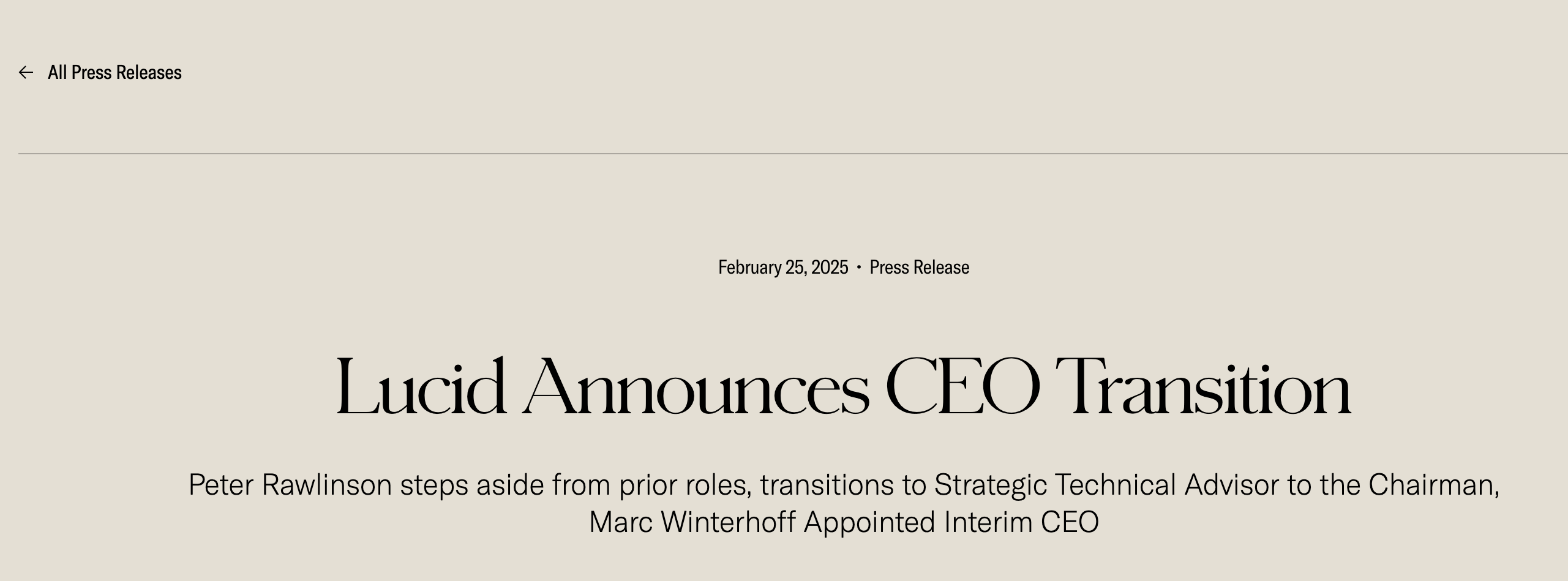Click the dot separator after the date
This screenshot has height=581, width=1568.
[x=859, y=268]
